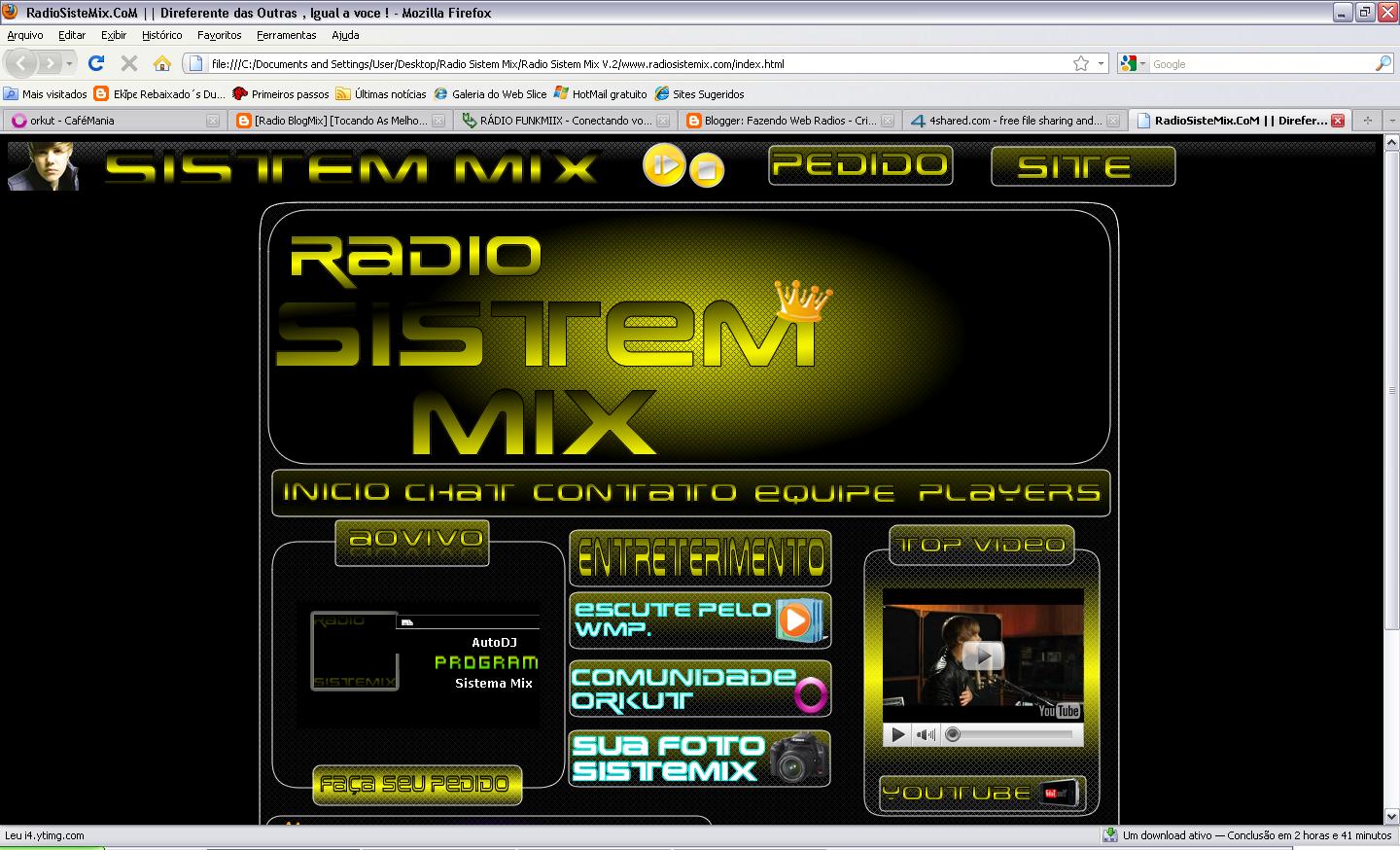Open Sites Sugeridos bookmark

click(700, 94)
